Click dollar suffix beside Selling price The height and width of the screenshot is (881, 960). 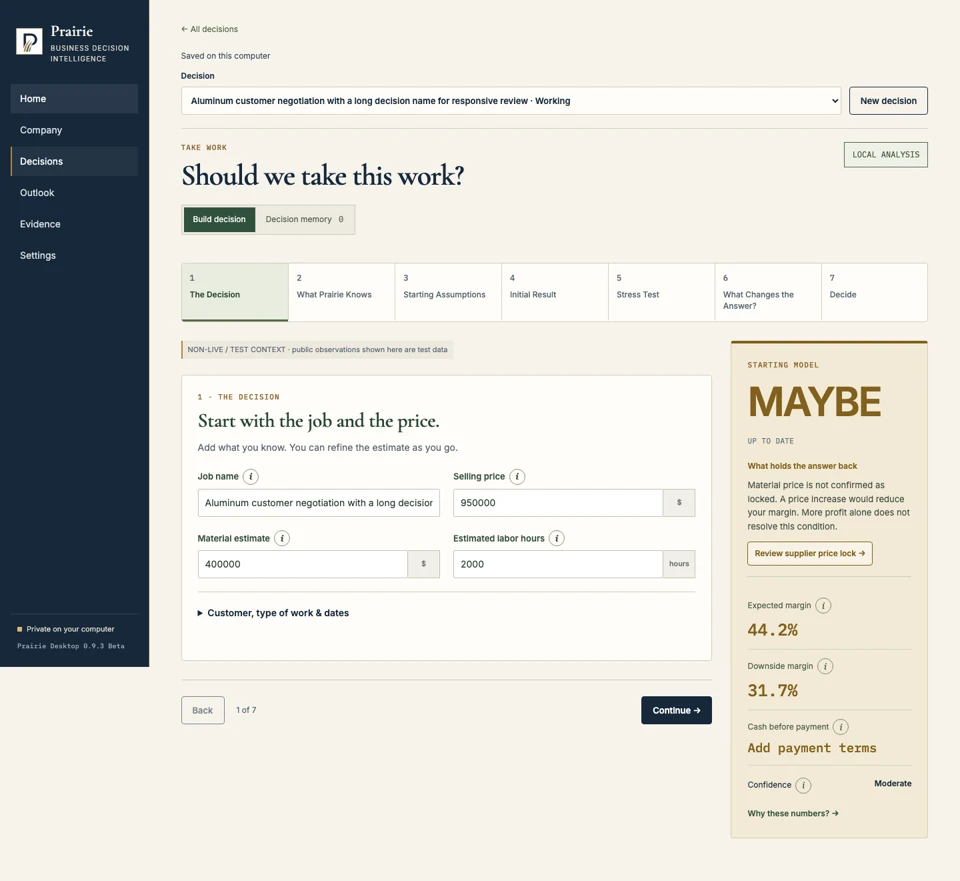[679, 503]
